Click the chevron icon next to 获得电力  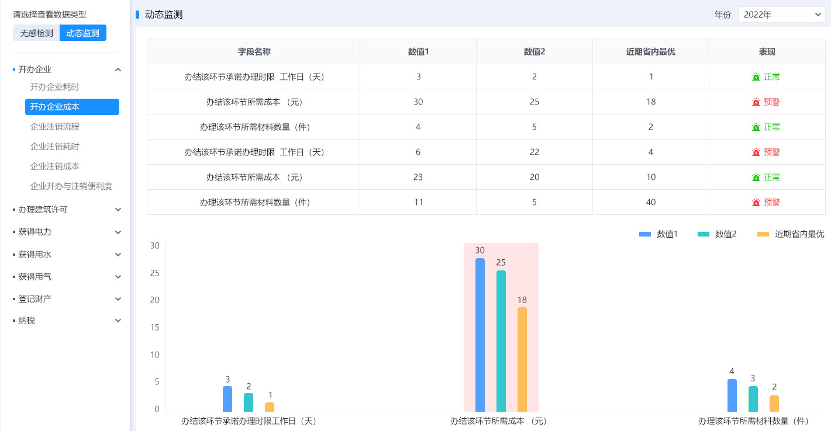(118, 232)
